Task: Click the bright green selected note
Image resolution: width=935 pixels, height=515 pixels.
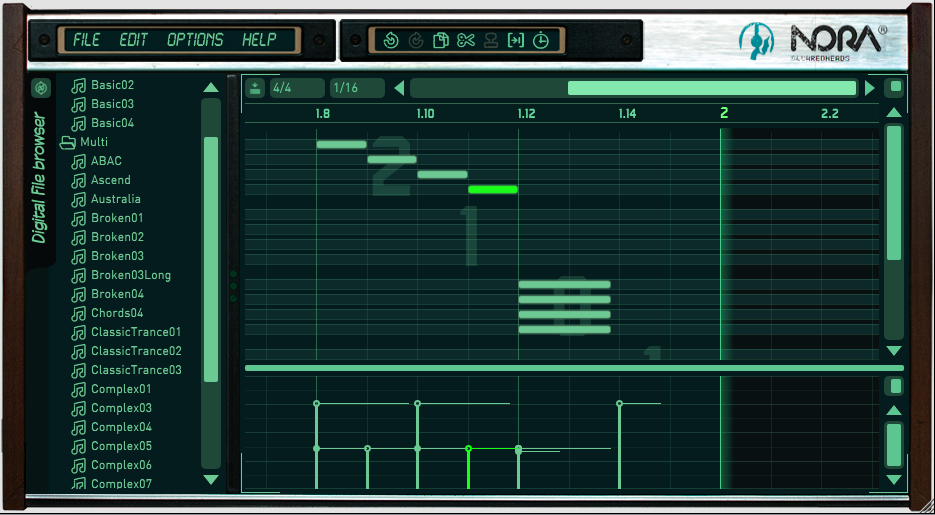Action: [493, 190]
